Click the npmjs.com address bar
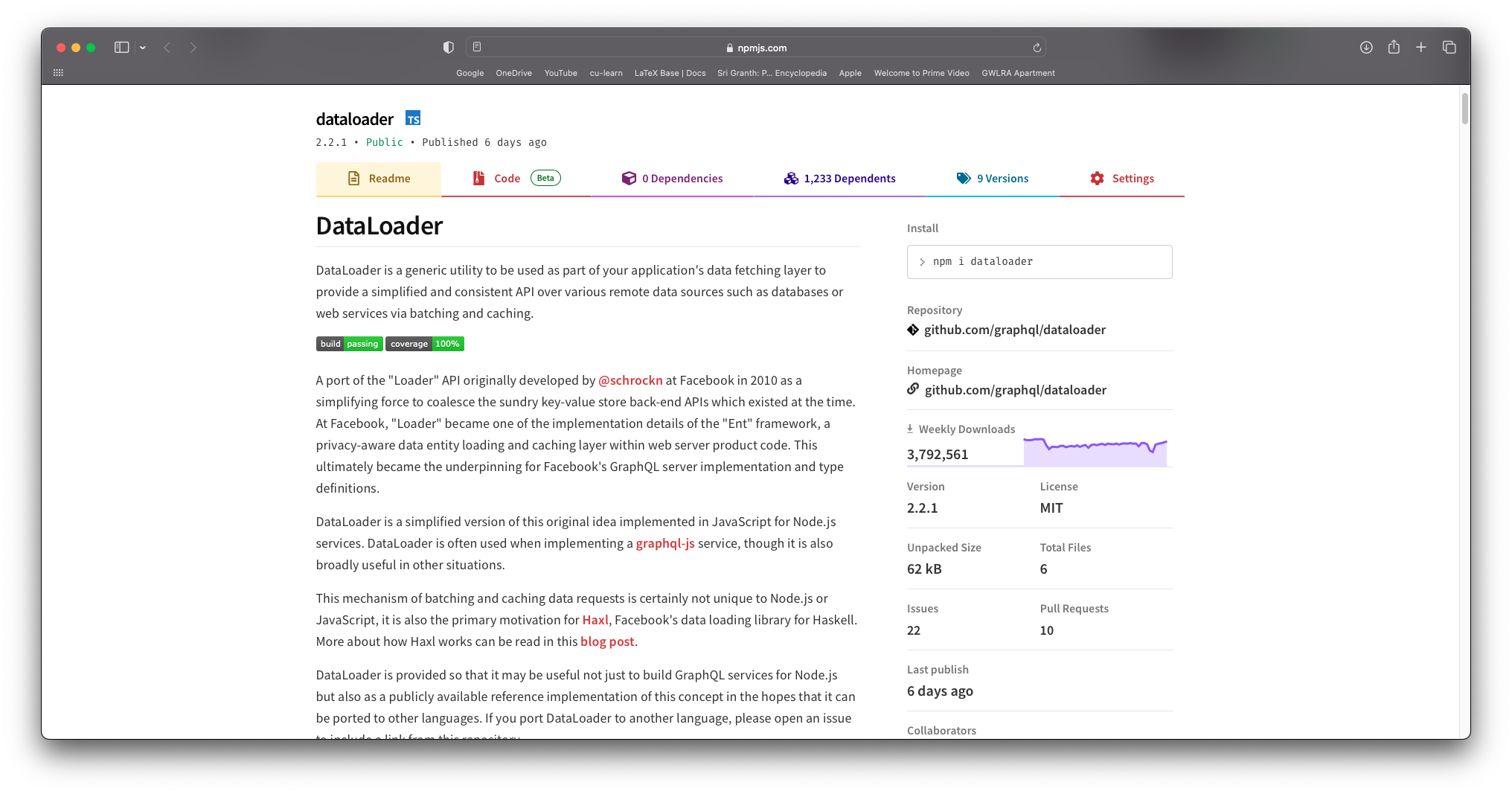Image resolution: width=1512 pixels, height=794 pixels. pyautogui.click(x=756, y=48)
